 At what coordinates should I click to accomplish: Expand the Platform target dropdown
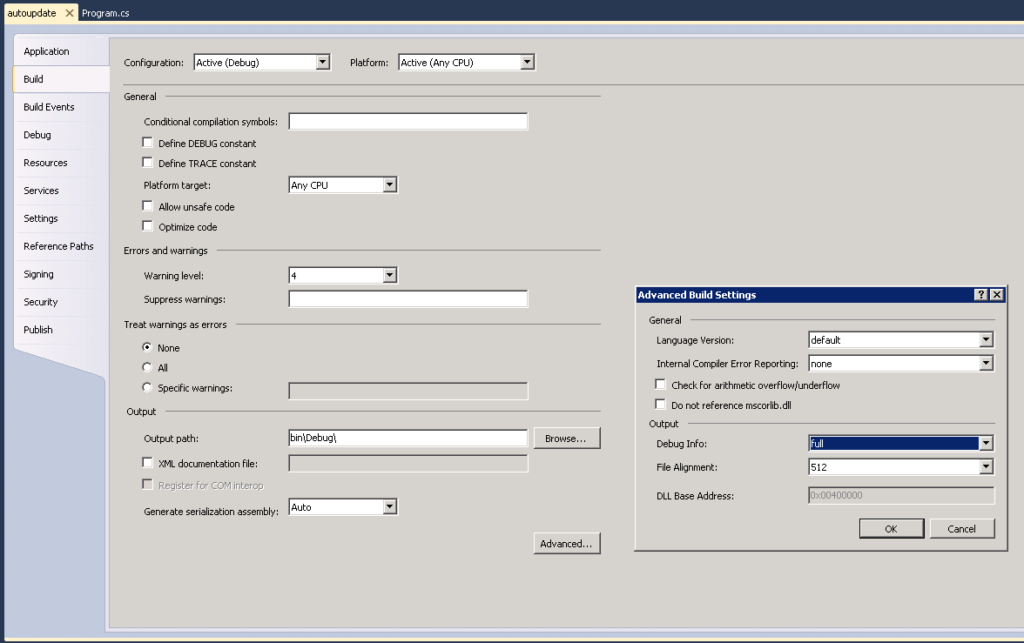click(x=390, y=185)
